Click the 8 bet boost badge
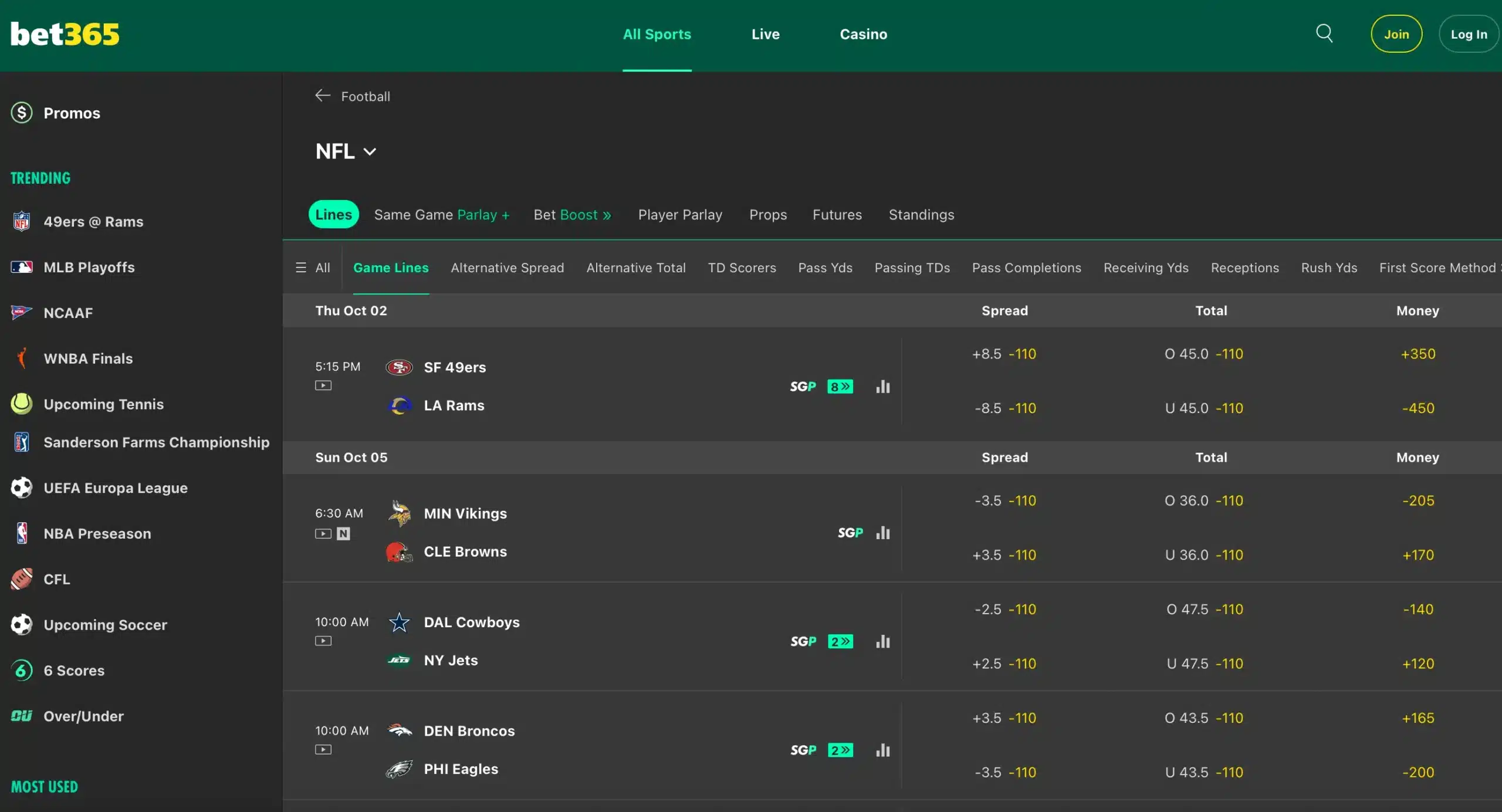This screenshot has width=1502, height=812. pos(840,387)
